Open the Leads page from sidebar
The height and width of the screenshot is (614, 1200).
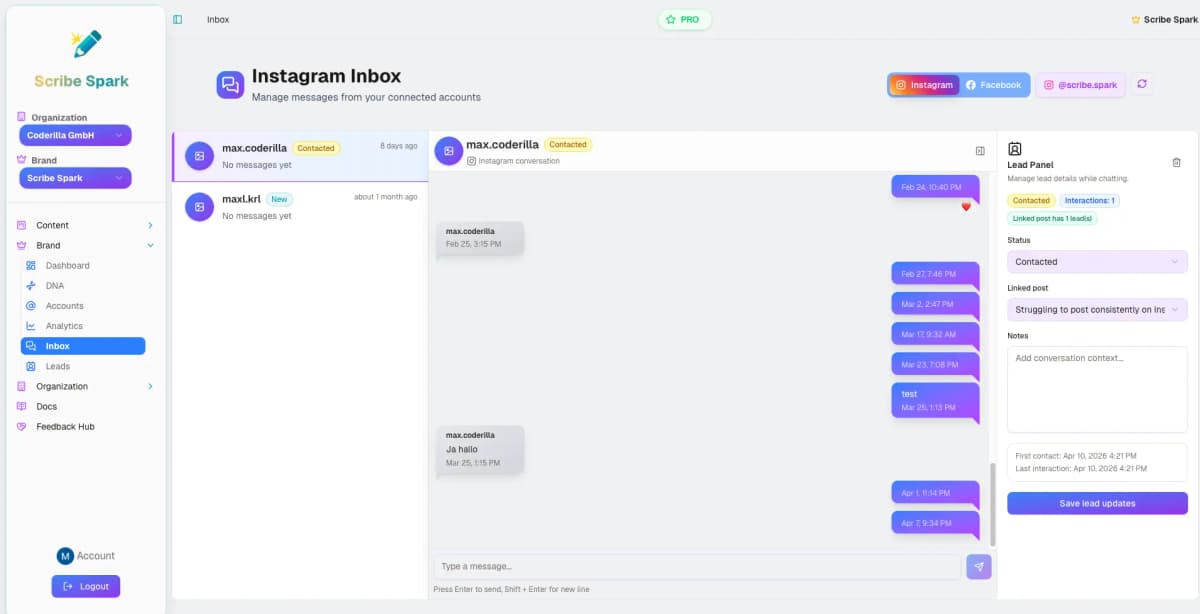click(55, 366)
